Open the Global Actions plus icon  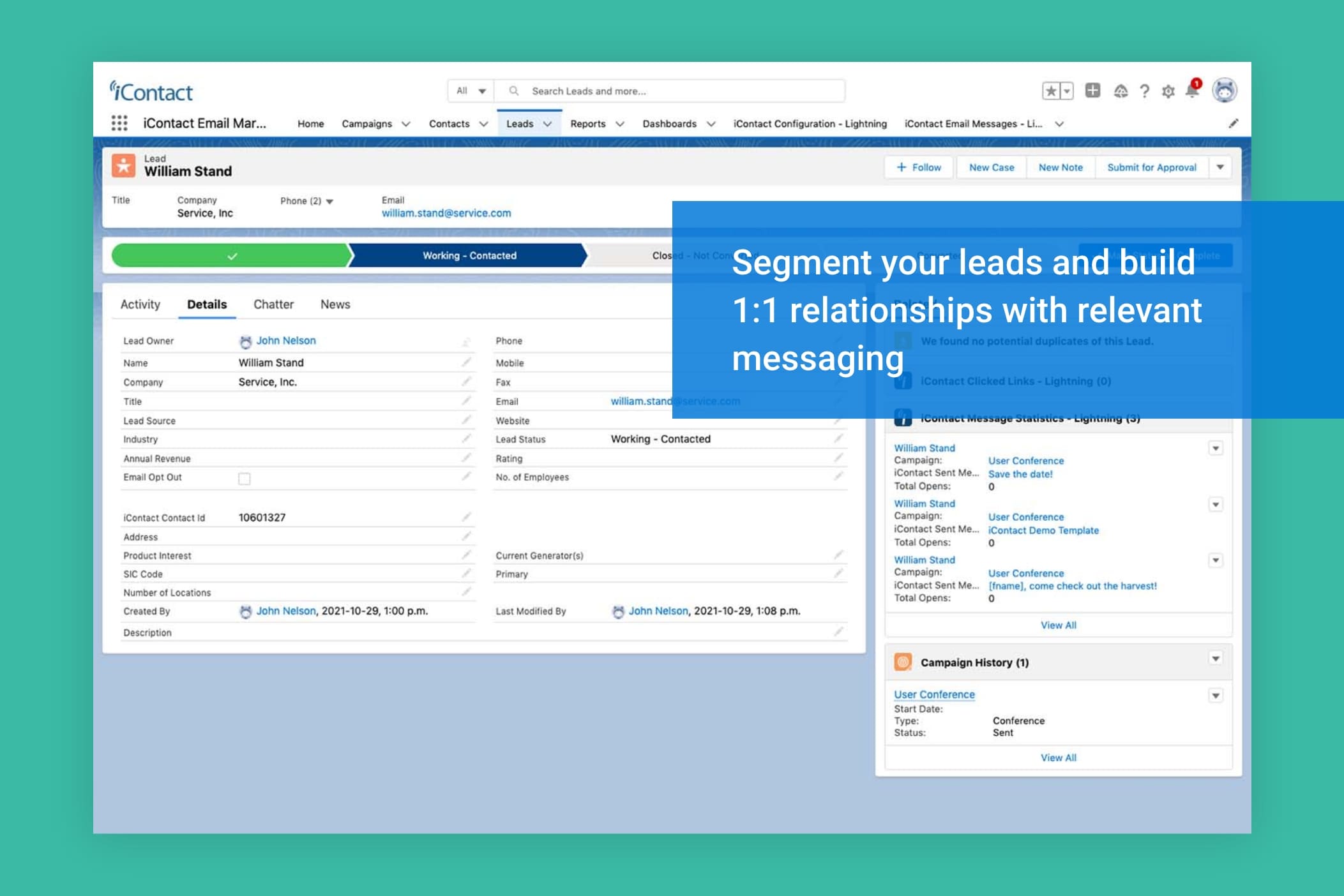point(1092,91)
